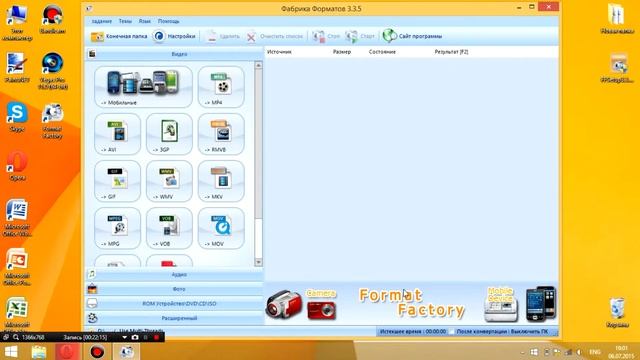
Task: Select the GIF format icon
Action: (x=118, y=181)
